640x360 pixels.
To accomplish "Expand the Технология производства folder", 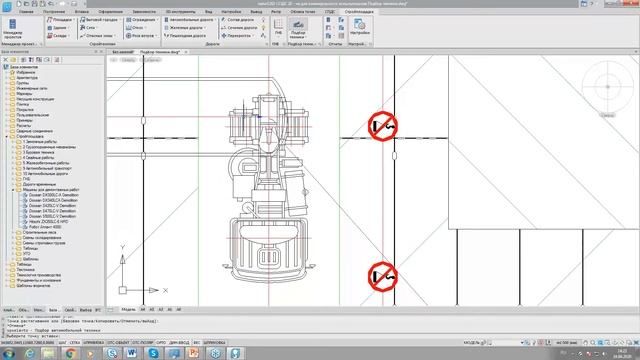I will pos(7,275).
